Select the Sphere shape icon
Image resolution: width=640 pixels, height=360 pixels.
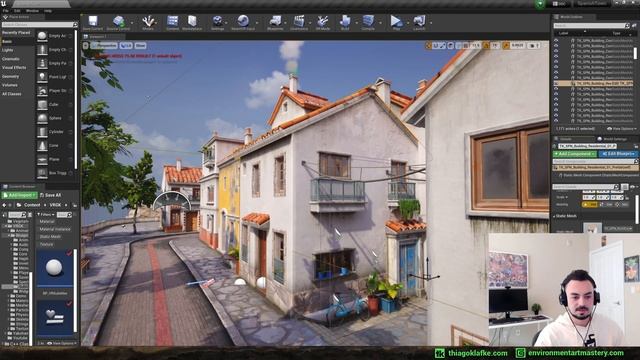click(42, 118)
